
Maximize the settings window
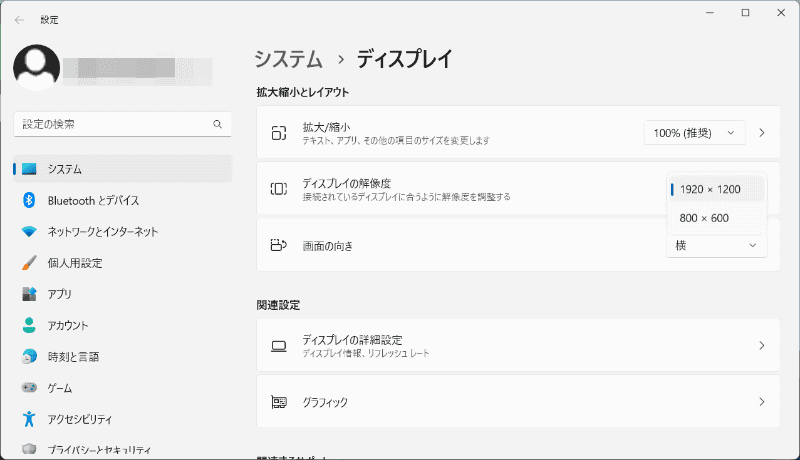745,13
